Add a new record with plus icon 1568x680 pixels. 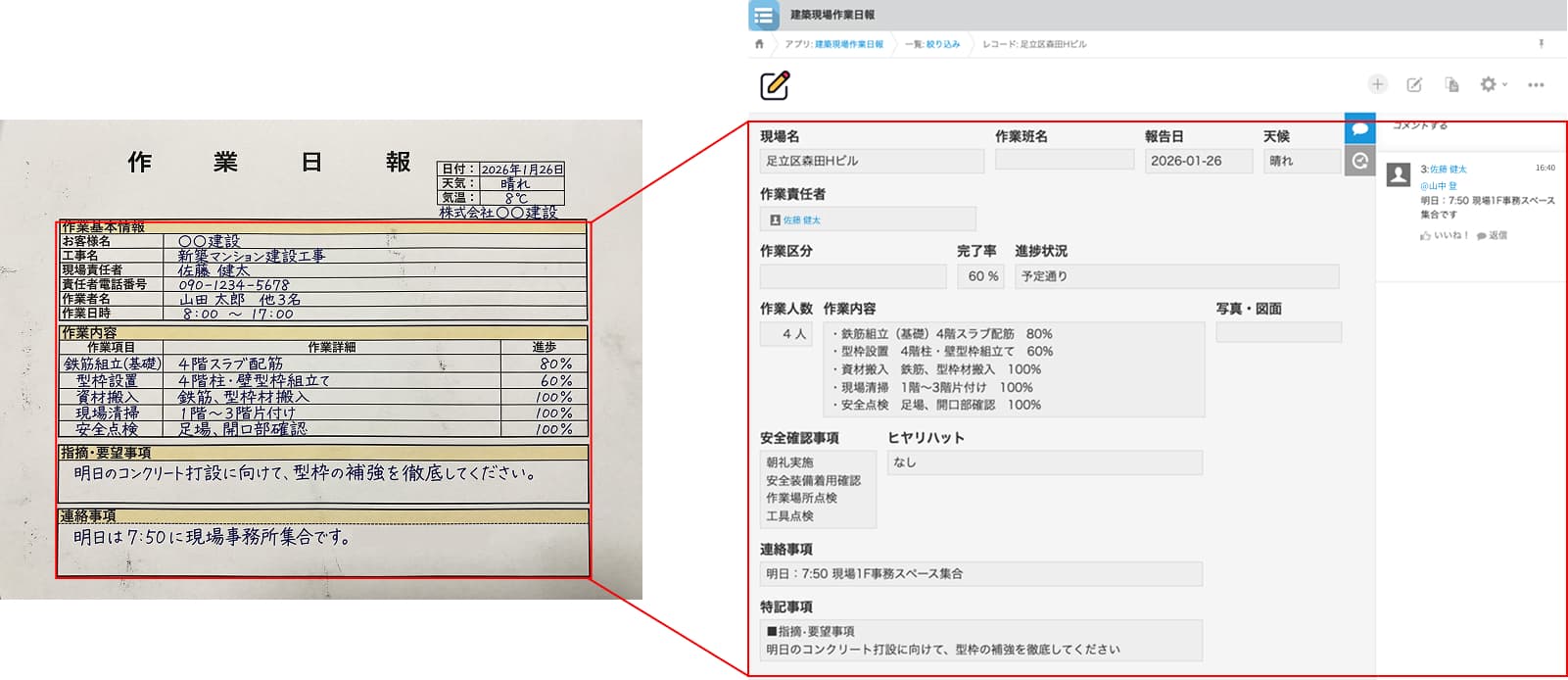tap(1378, 84)
